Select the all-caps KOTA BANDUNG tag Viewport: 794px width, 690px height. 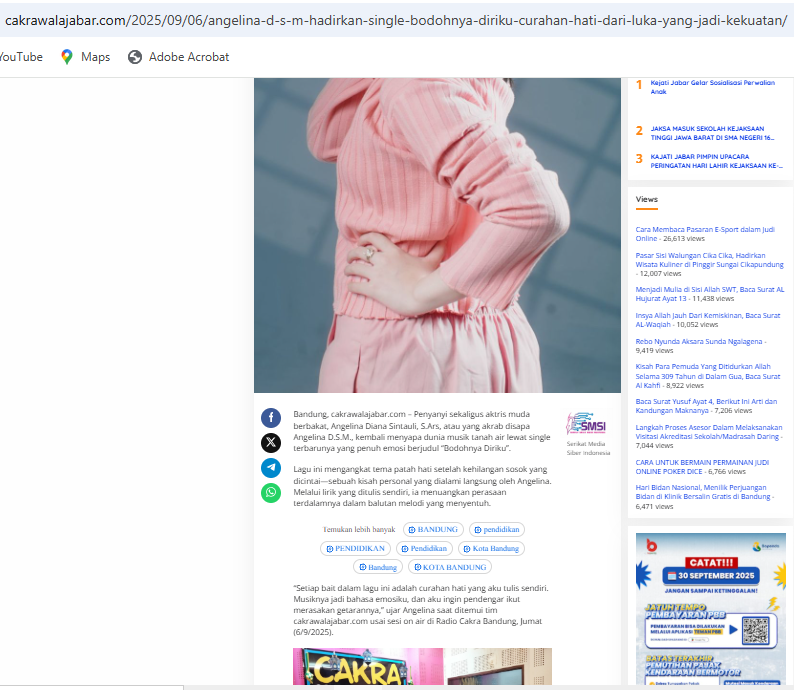[x=450, y=567]
